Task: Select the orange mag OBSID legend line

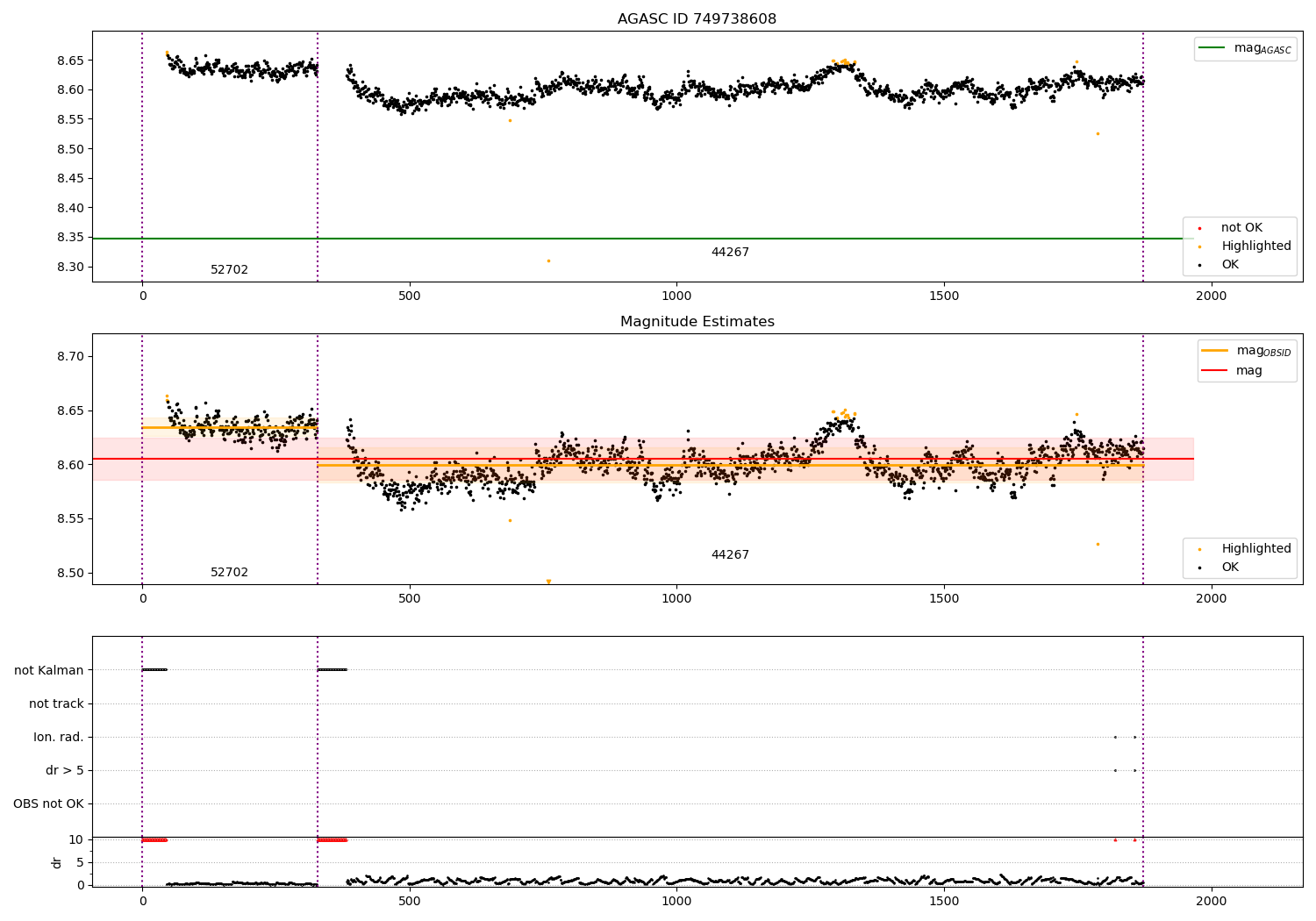Action: [1215, 351]
